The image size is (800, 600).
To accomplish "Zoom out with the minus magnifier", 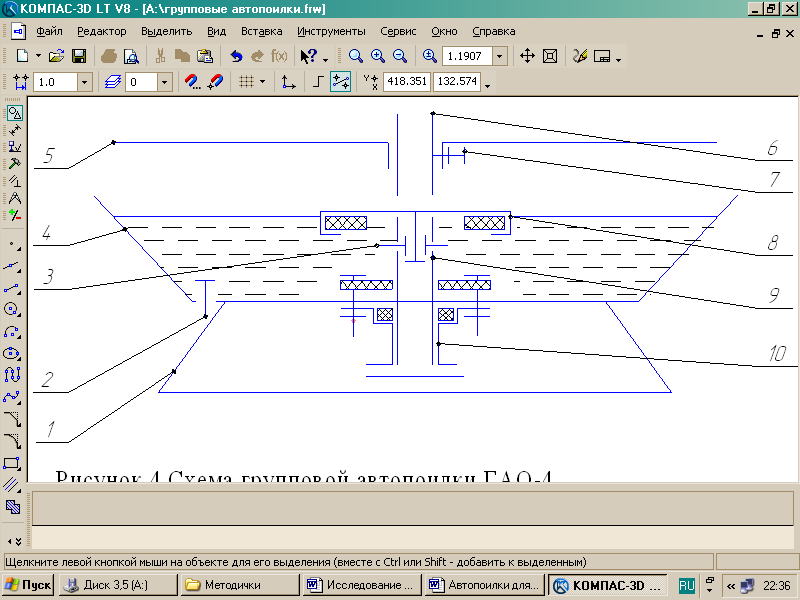I will point(400,56).
